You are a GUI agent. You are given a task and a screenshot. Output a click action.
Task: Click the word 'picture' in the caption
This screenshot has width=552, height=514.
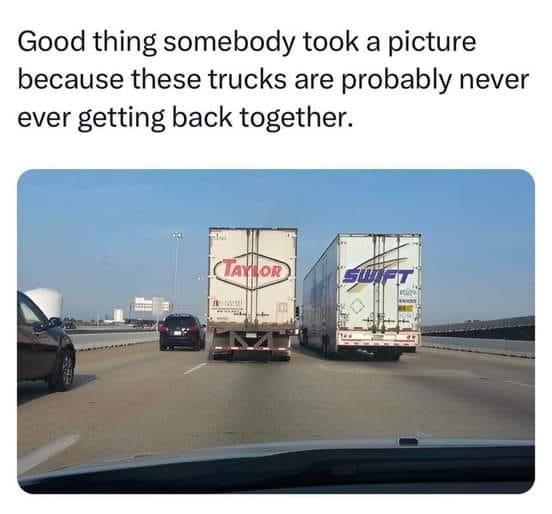pos(432,42)
